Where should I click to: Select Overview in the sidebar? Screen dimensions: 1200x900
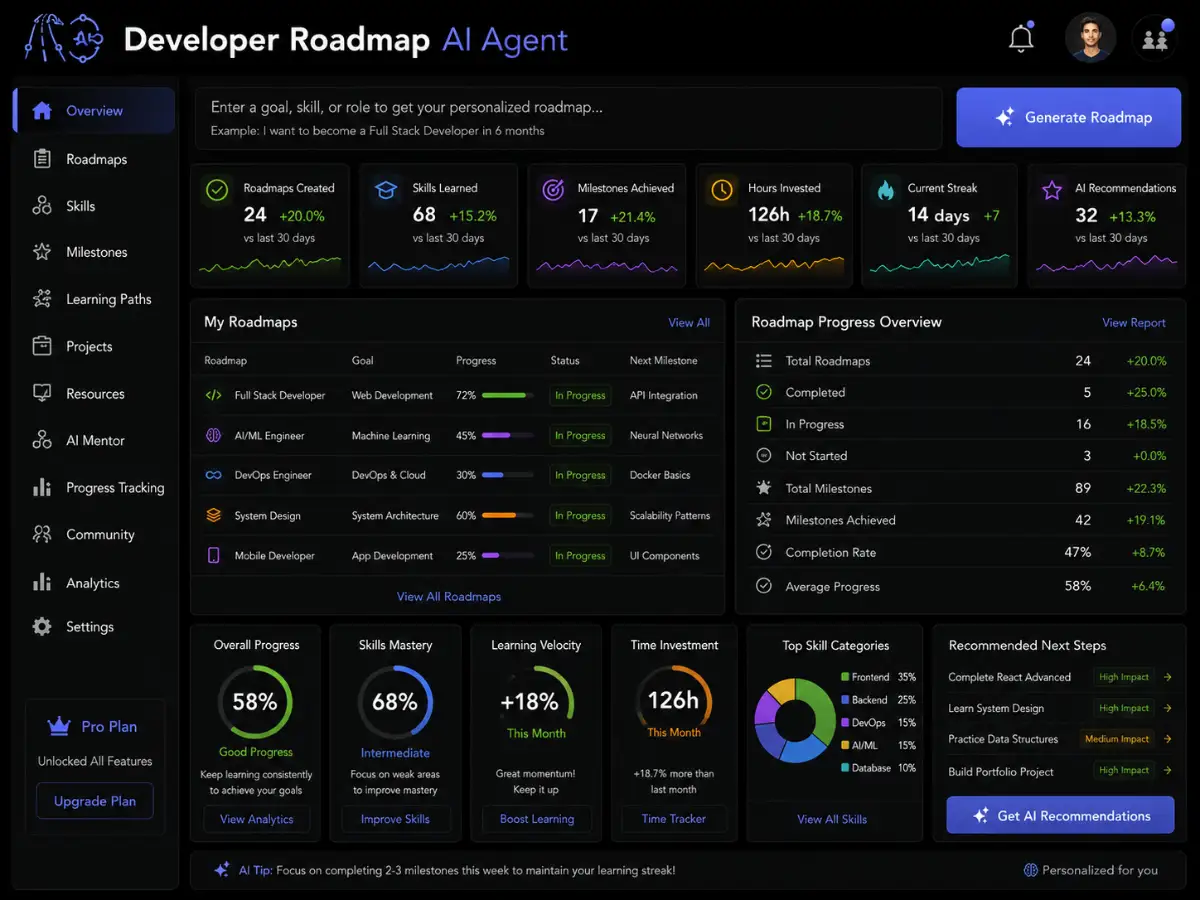pos(94,111)
